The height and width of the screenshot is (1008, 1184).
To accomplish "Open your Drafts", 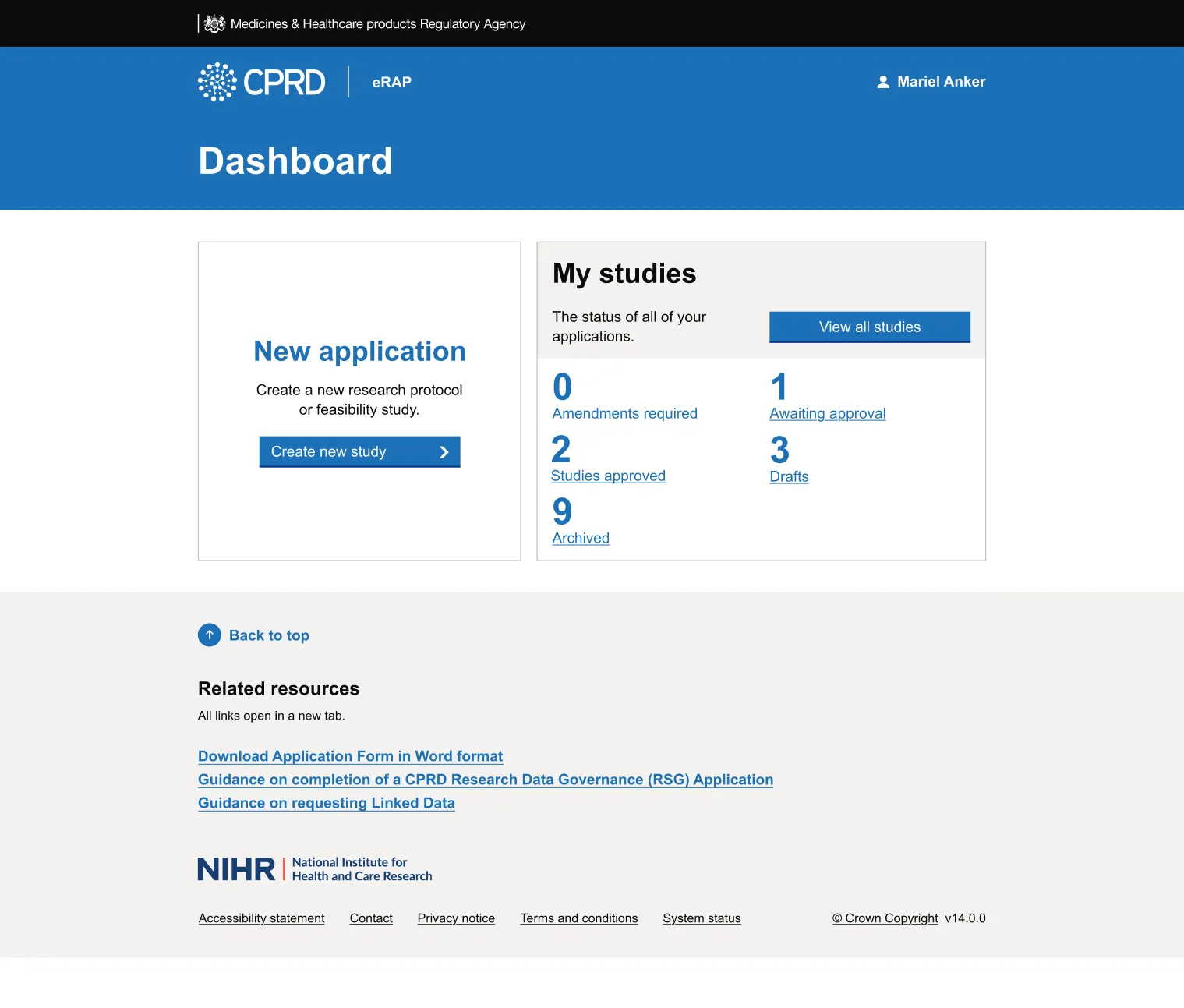I will 789,476.
